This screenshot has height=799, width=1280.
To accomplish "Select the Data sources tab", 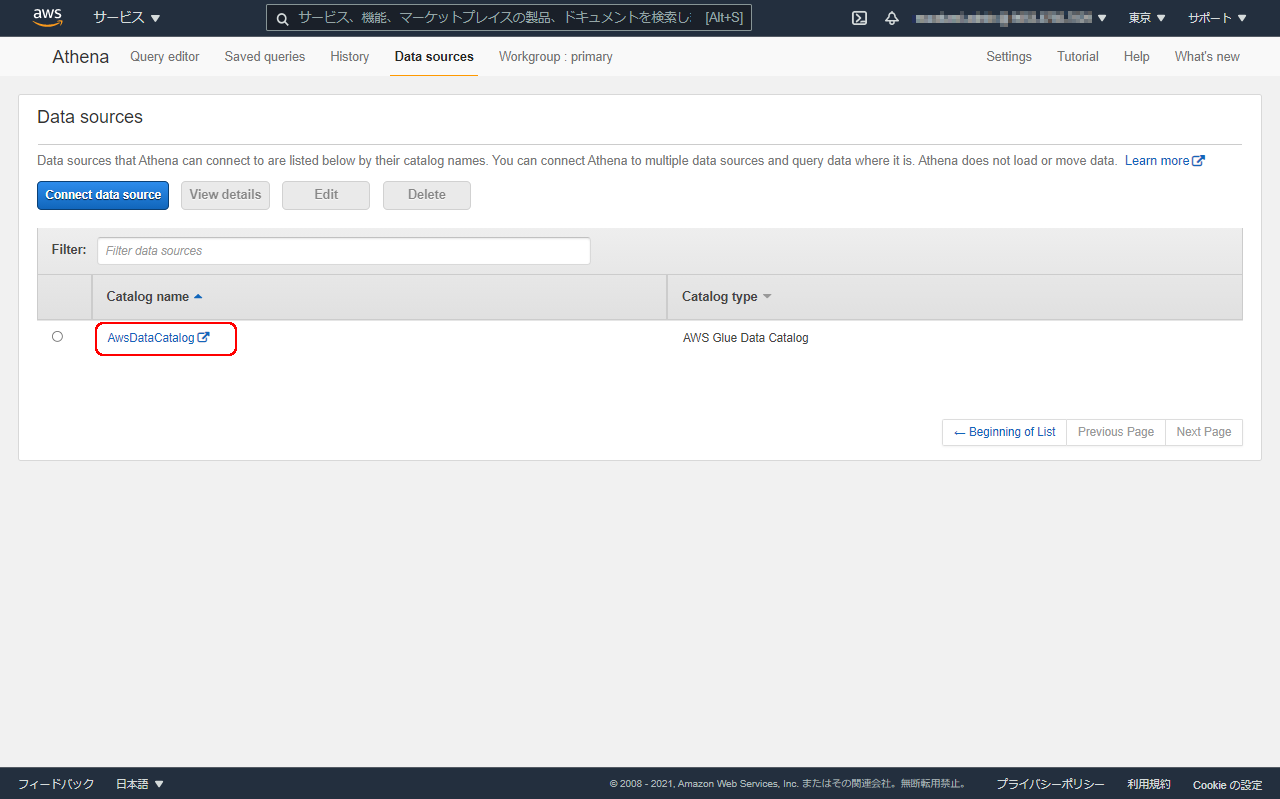I will coord(434,57).
